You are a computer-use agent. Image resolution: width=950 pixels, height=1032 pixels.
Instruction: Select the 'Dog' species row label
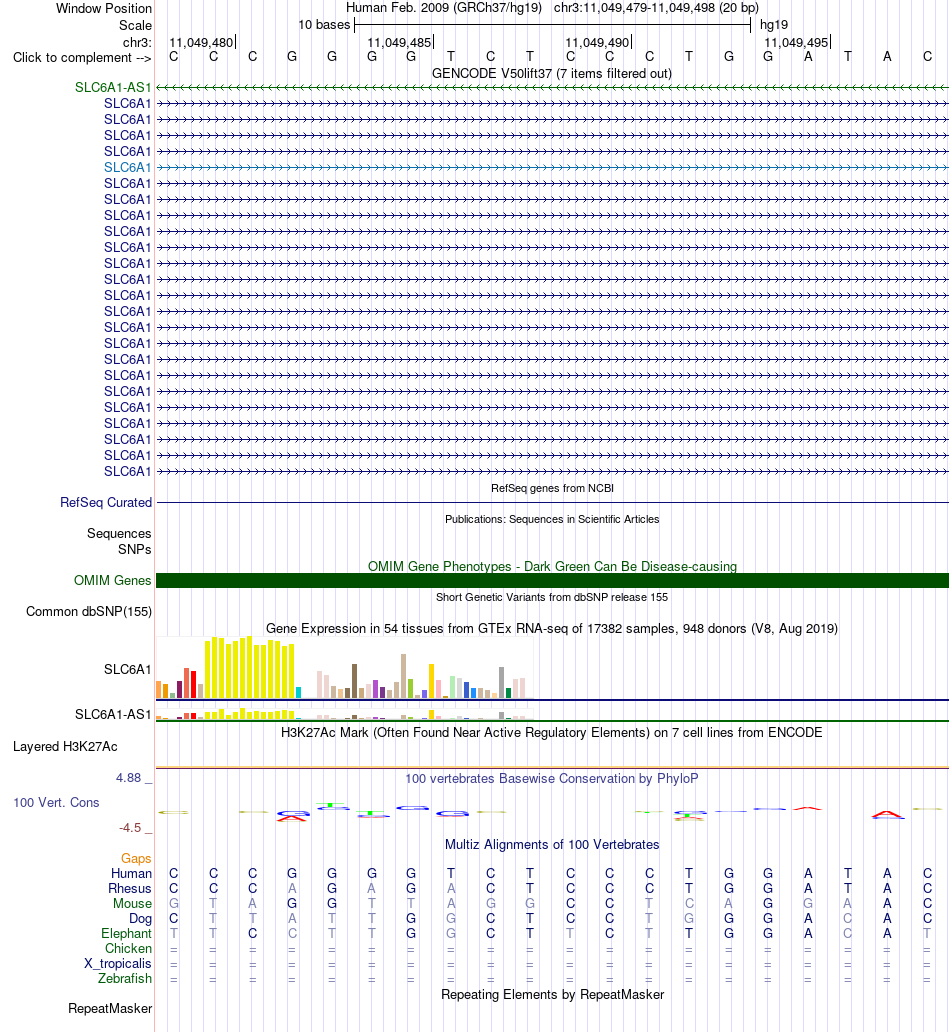tap(140, 919)
